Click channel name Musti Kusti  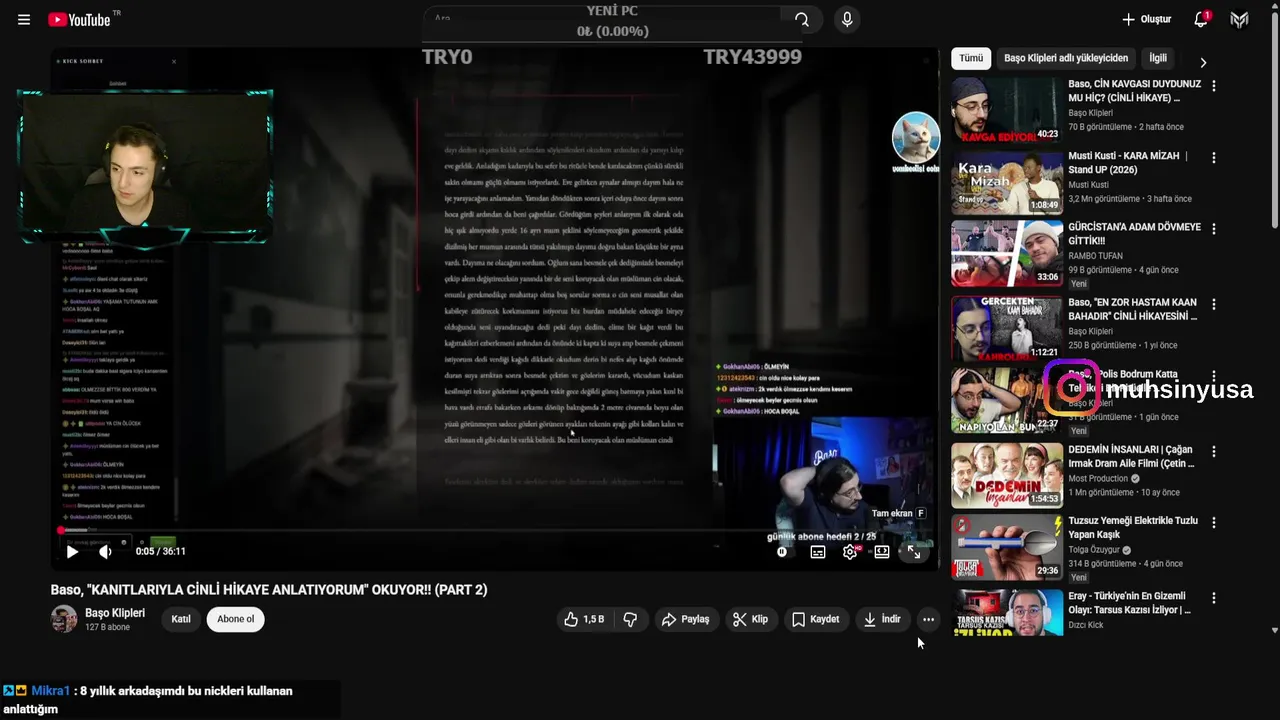1088,184
